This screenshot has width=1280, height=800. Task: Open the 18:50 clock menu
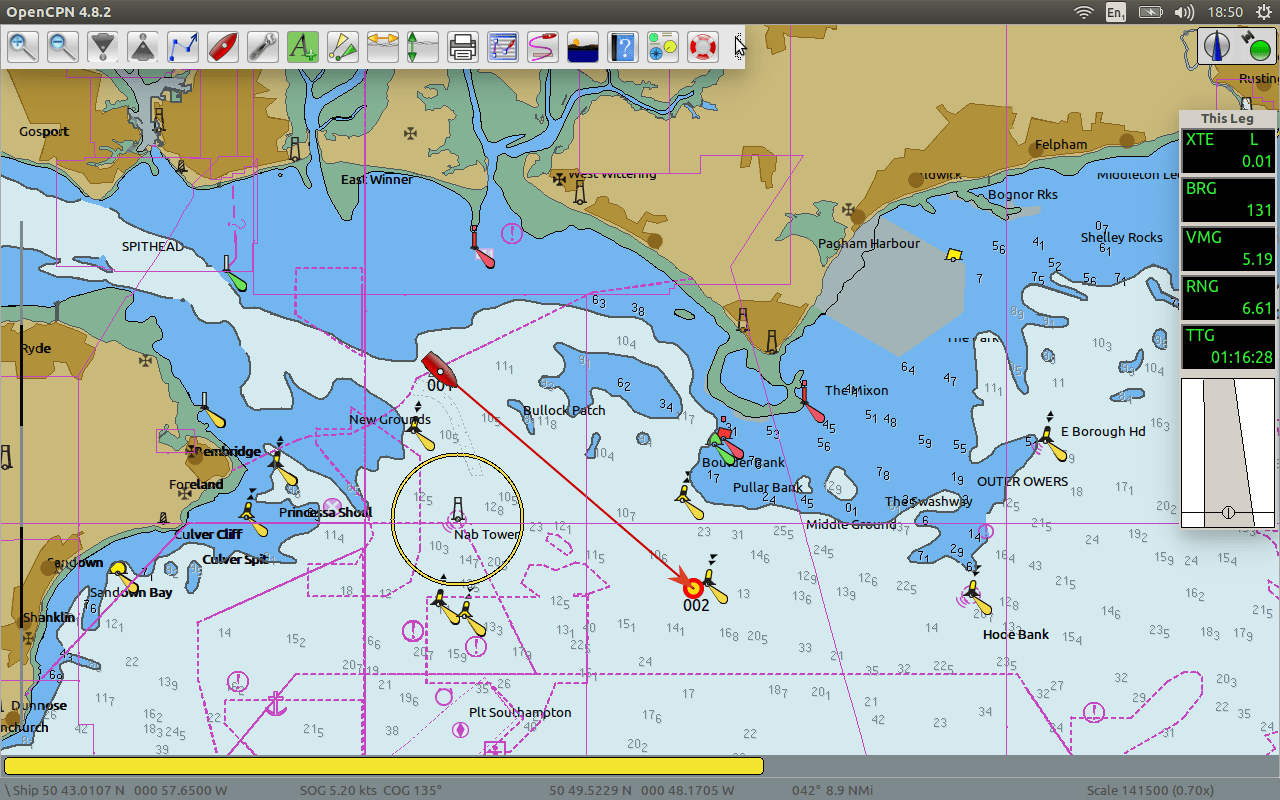click(x=1225, y=12)
